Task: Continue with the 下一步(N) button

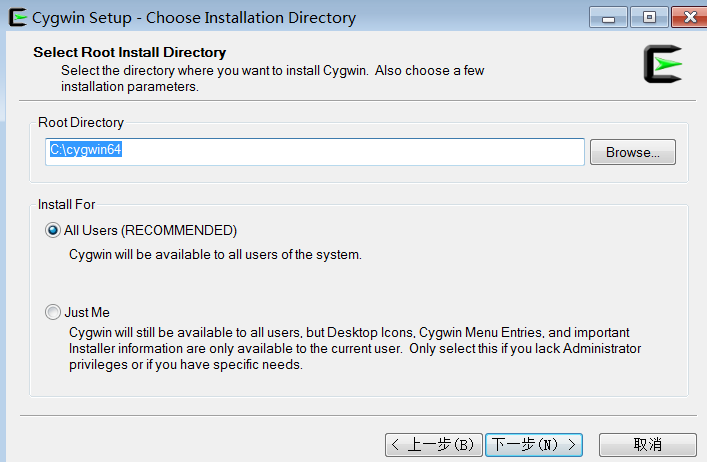Action: tap(534, 445)
